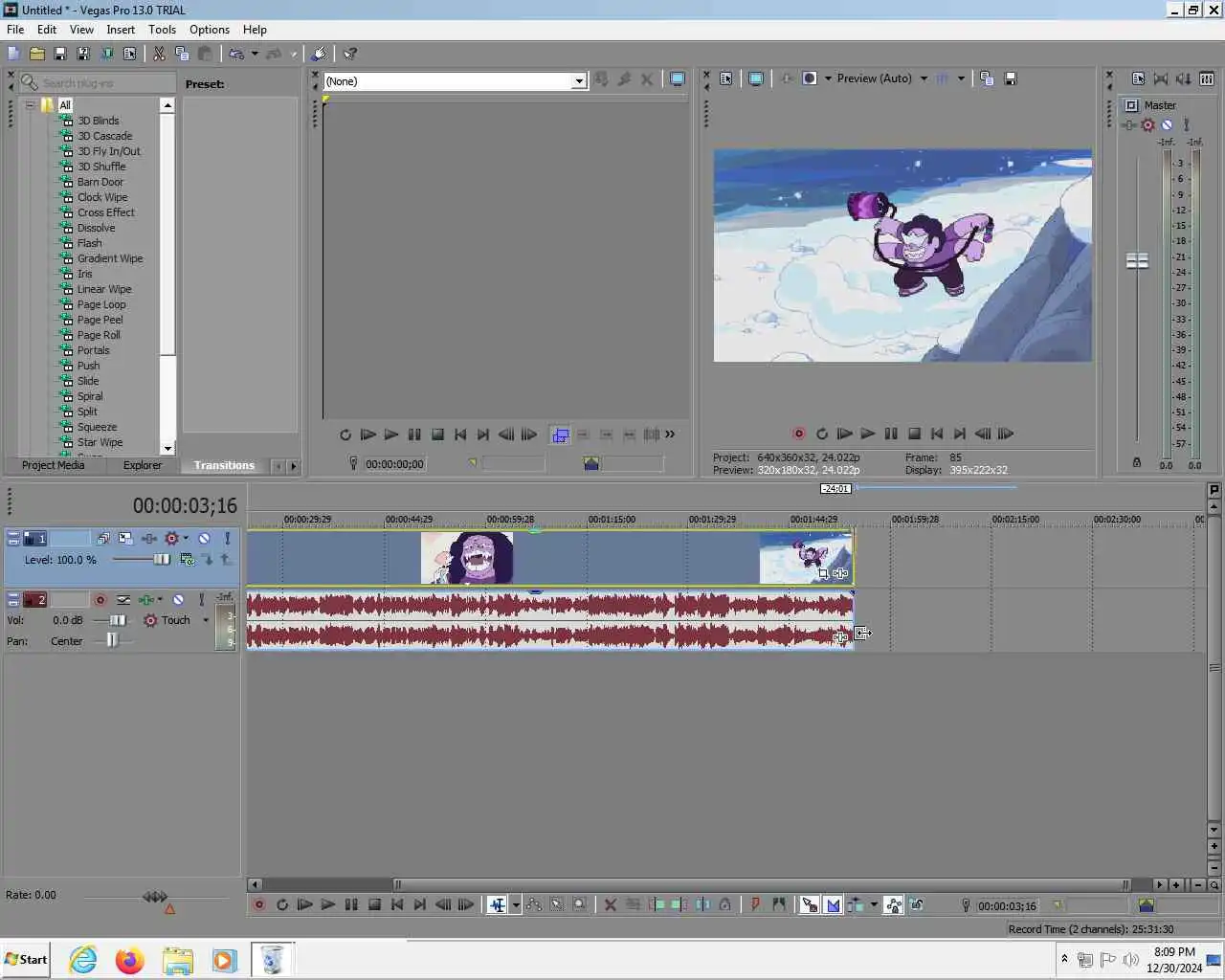Click the snowy scene video thumbnail on timeline
The height and width of the screenshot is (980, 1225).
click(x=806, y=558)
